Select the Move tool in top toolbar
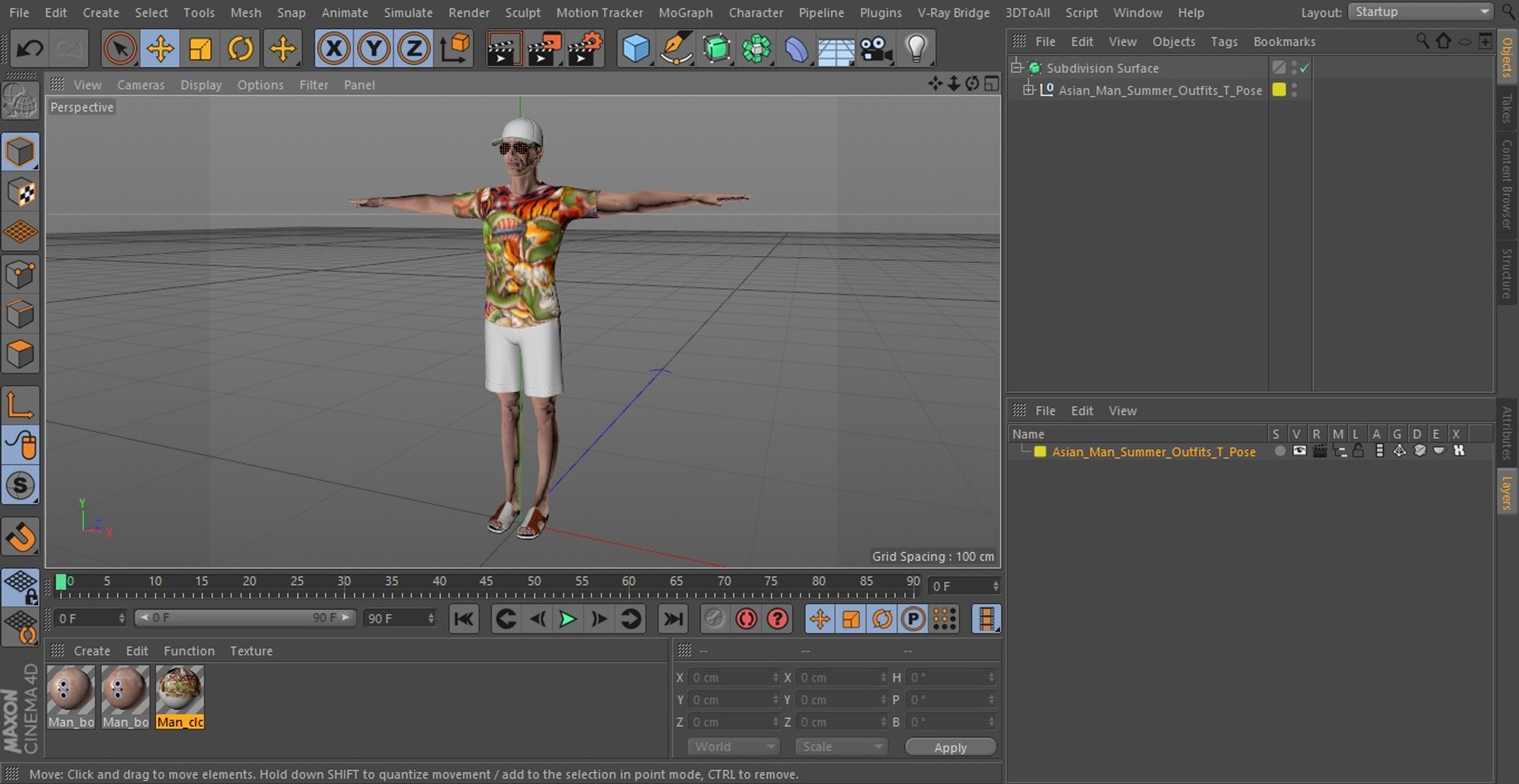Screen dimensions: 1519x784 [x=160, y=49]
